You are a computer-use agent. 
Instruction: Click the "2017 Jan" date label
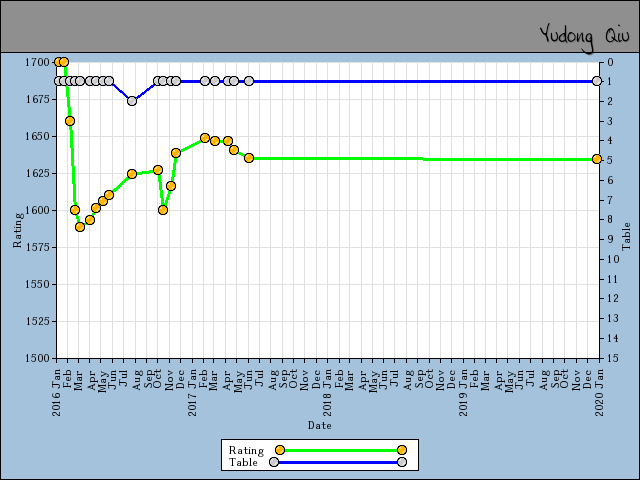point(192,393)
